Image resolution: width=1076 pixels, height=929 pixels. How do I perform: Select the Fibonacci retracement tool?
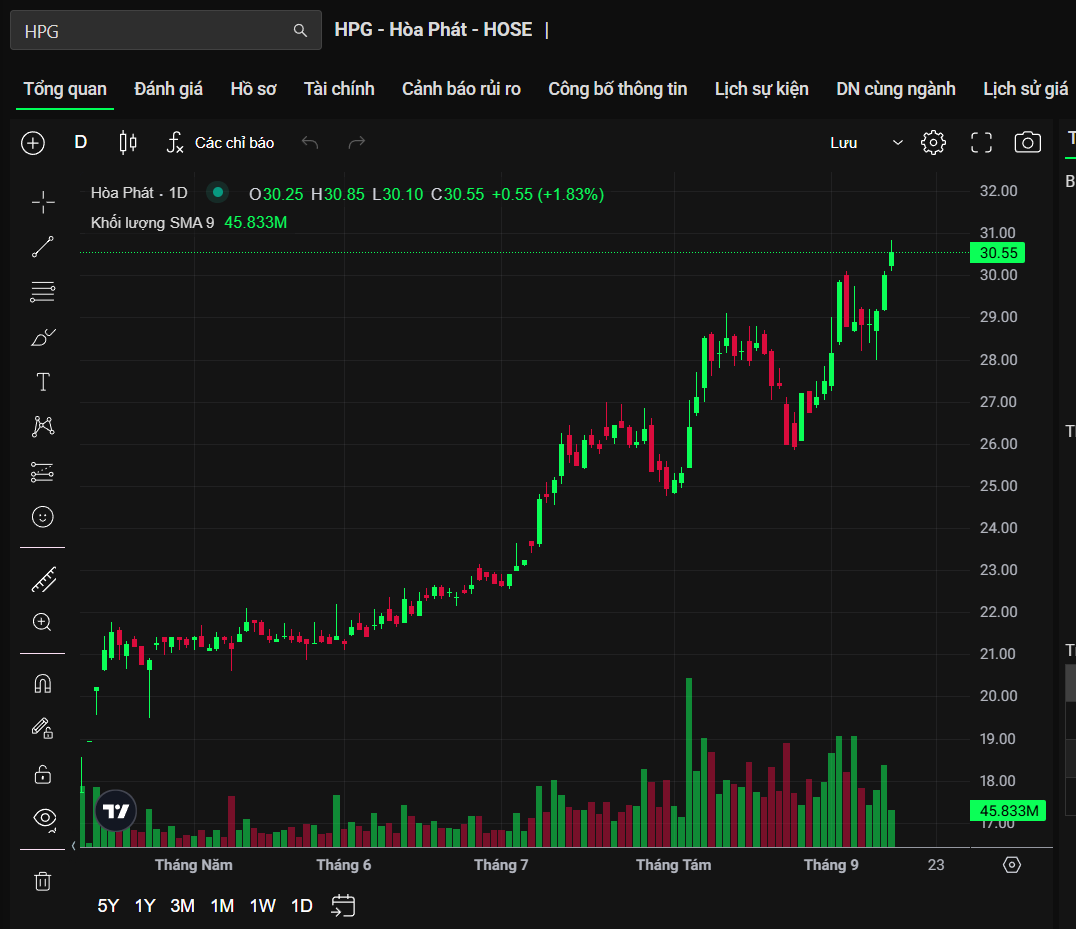click(x=43, y=292)
